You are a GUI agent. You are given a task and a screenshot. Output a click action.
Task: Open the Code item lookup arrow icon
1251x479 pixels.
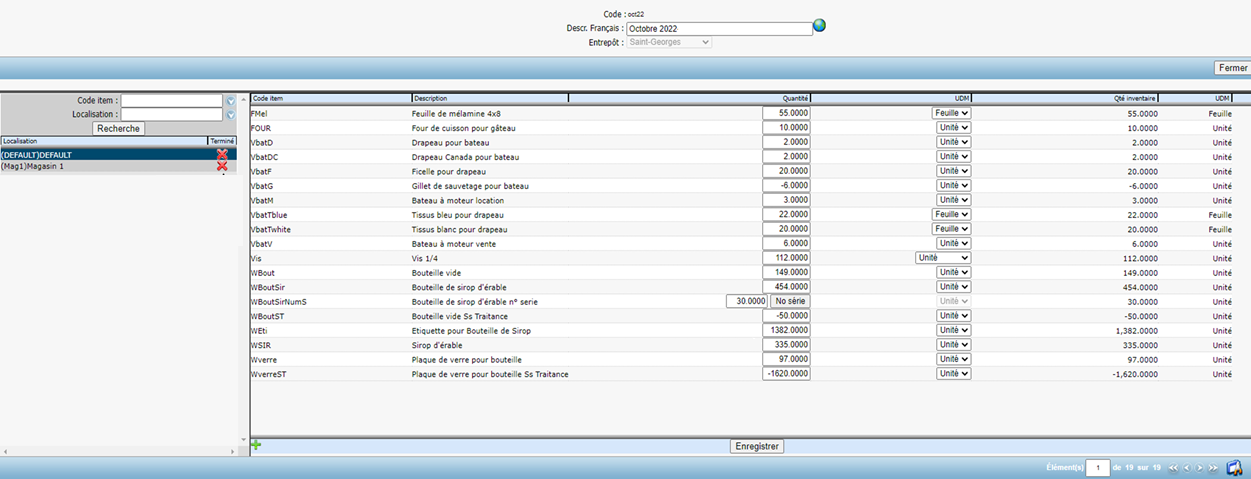(230, 101)
